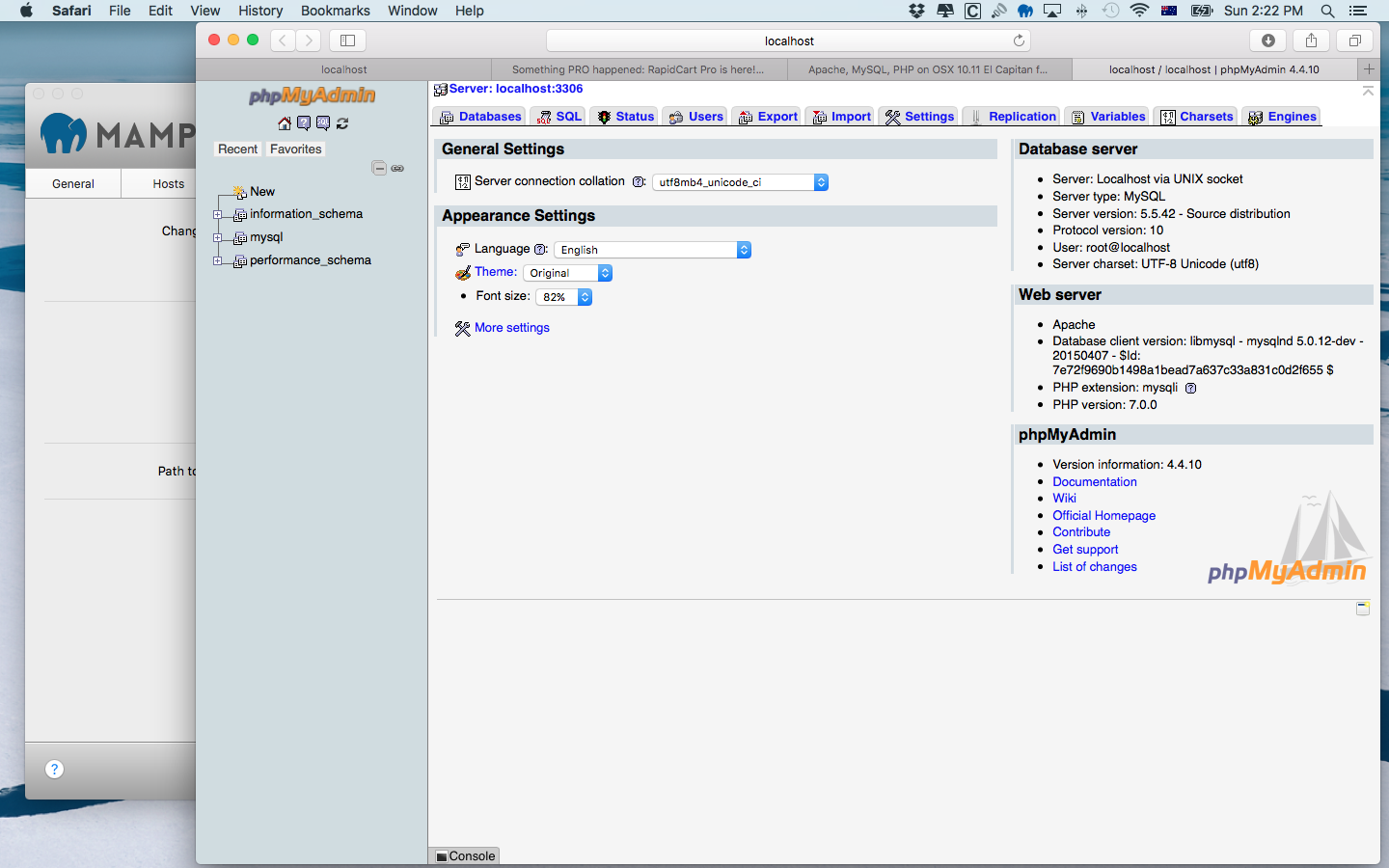Switch to the SQL tab
1389x868 pixels.
pos(559,117)
